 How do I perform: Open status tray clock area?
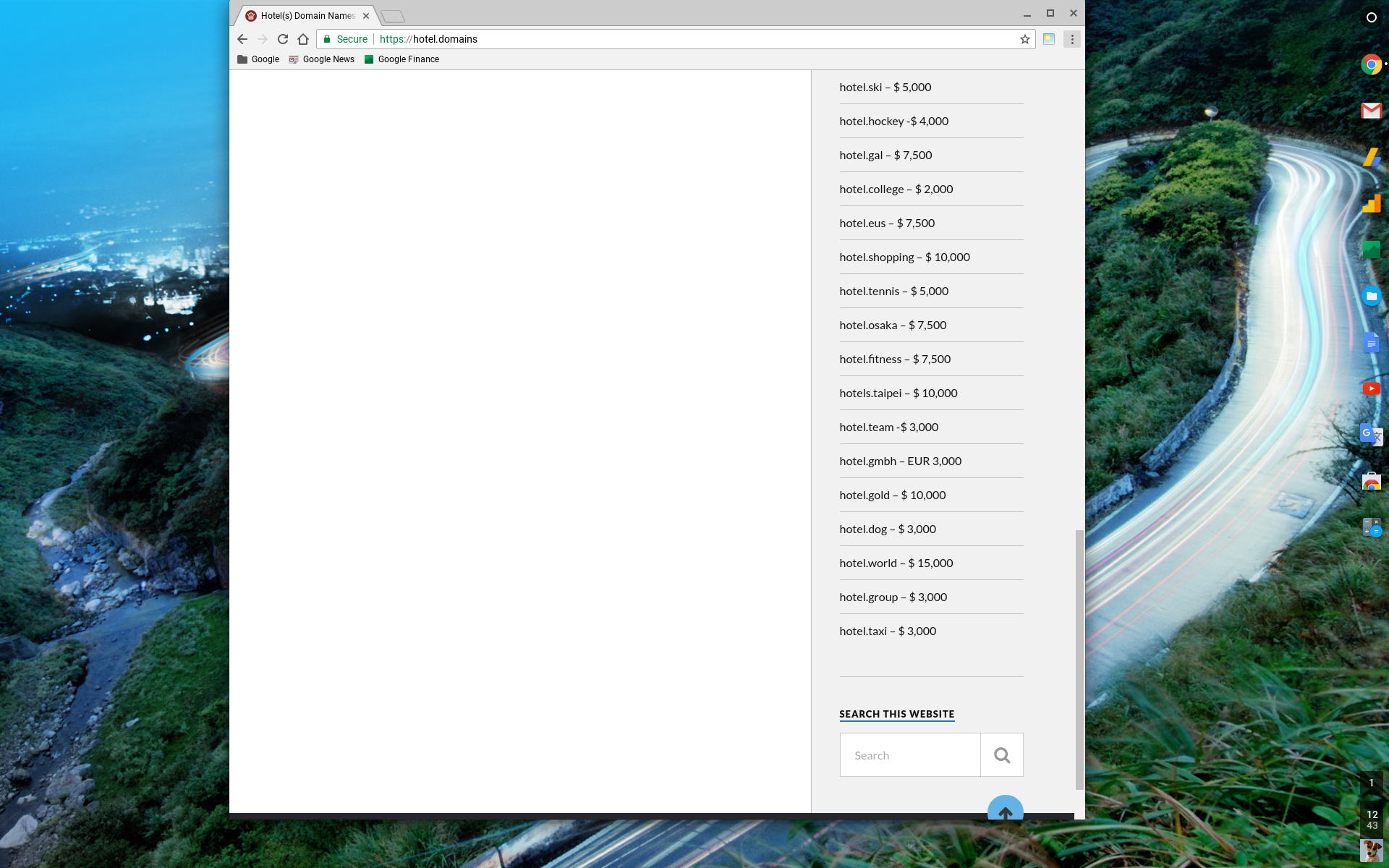1371,820
